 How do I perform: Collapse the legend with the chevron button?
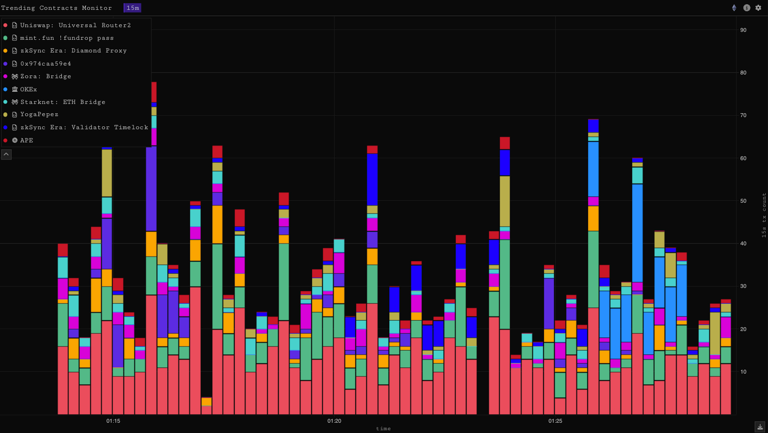(x=6, y=155)
